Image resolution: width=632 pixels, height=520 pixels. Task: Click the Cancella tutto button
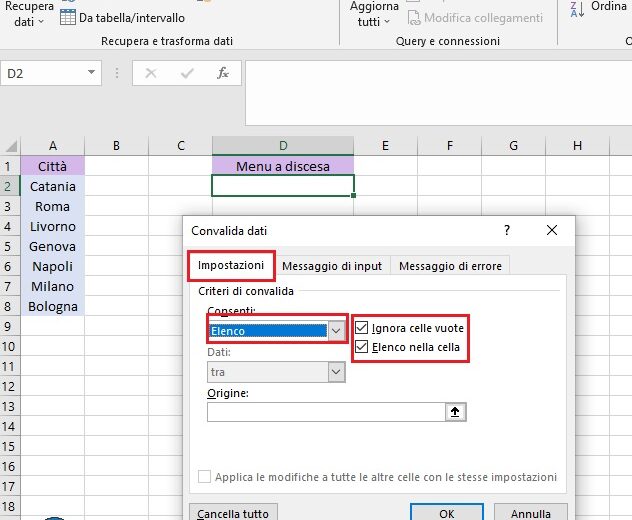click(233, 513)
